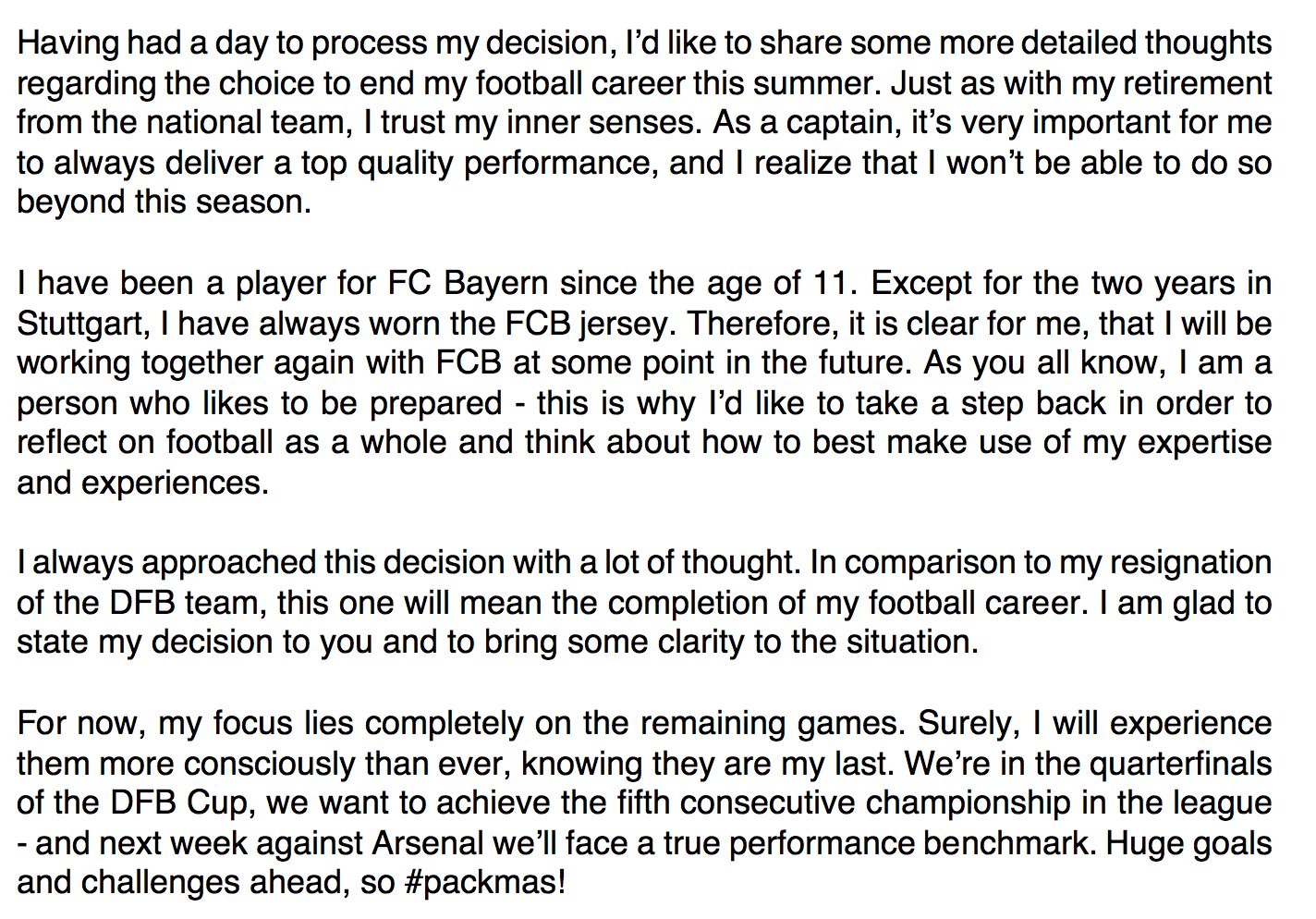Click the number "11" in second paragraph
This screenshot has height=919, width=1316.
click(828, 284)
